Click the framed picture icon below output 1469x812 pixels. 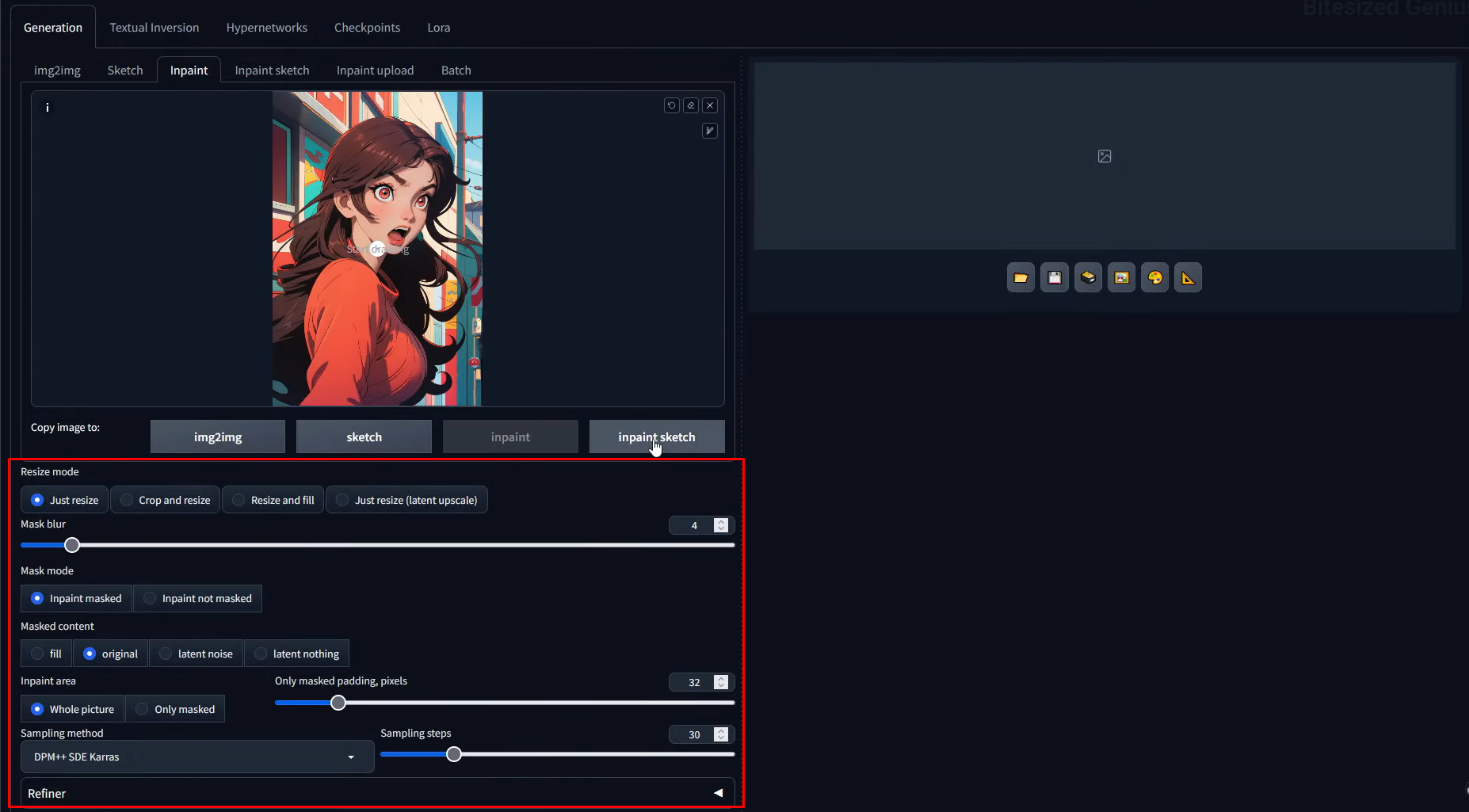(x=1121, y=278)
